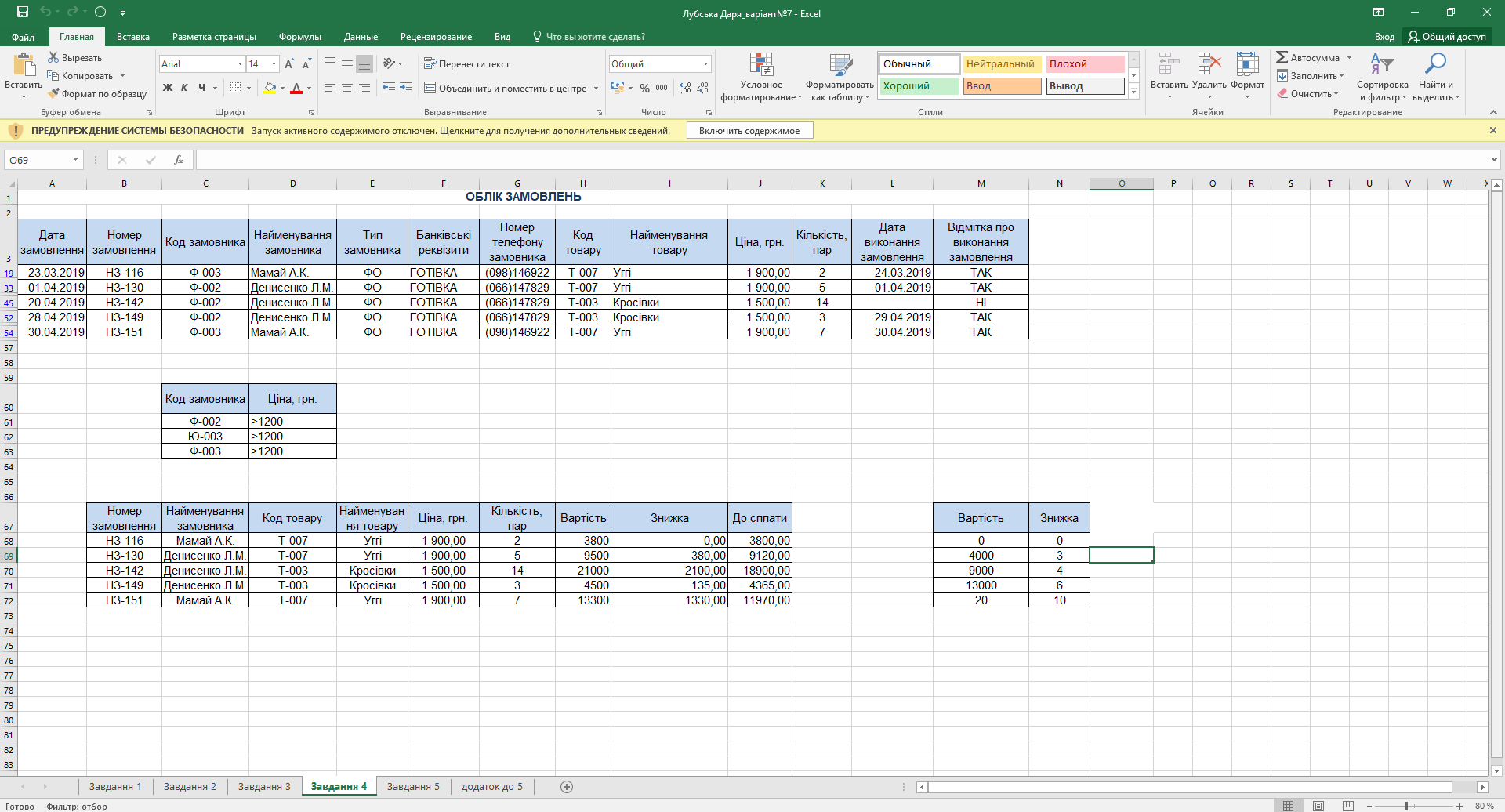The height and width of the screenshot is (812, 1505).
Task: Click the Format Painter brush icon
Action: (53, 93)
